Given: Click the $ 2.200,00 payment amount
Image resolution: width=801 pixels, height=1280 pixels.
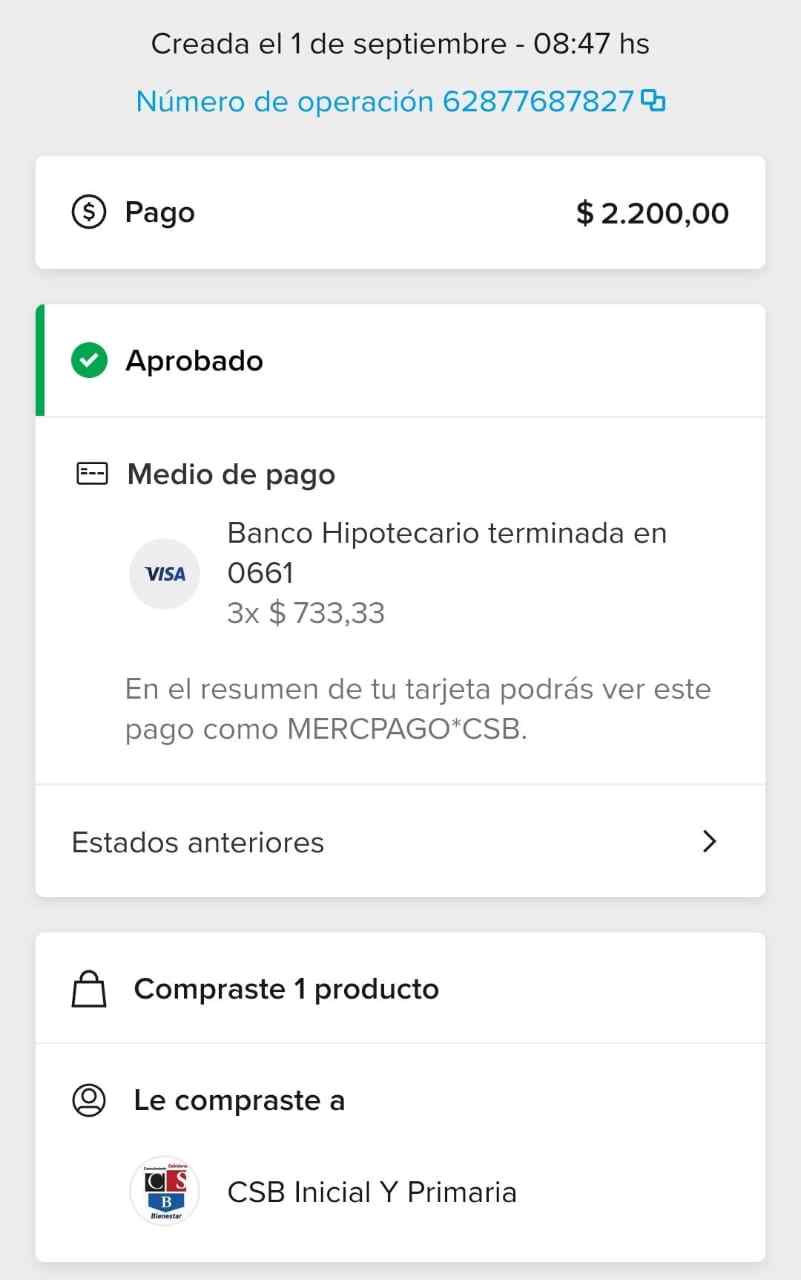Looking at the screenshot, I should point(652,213).
